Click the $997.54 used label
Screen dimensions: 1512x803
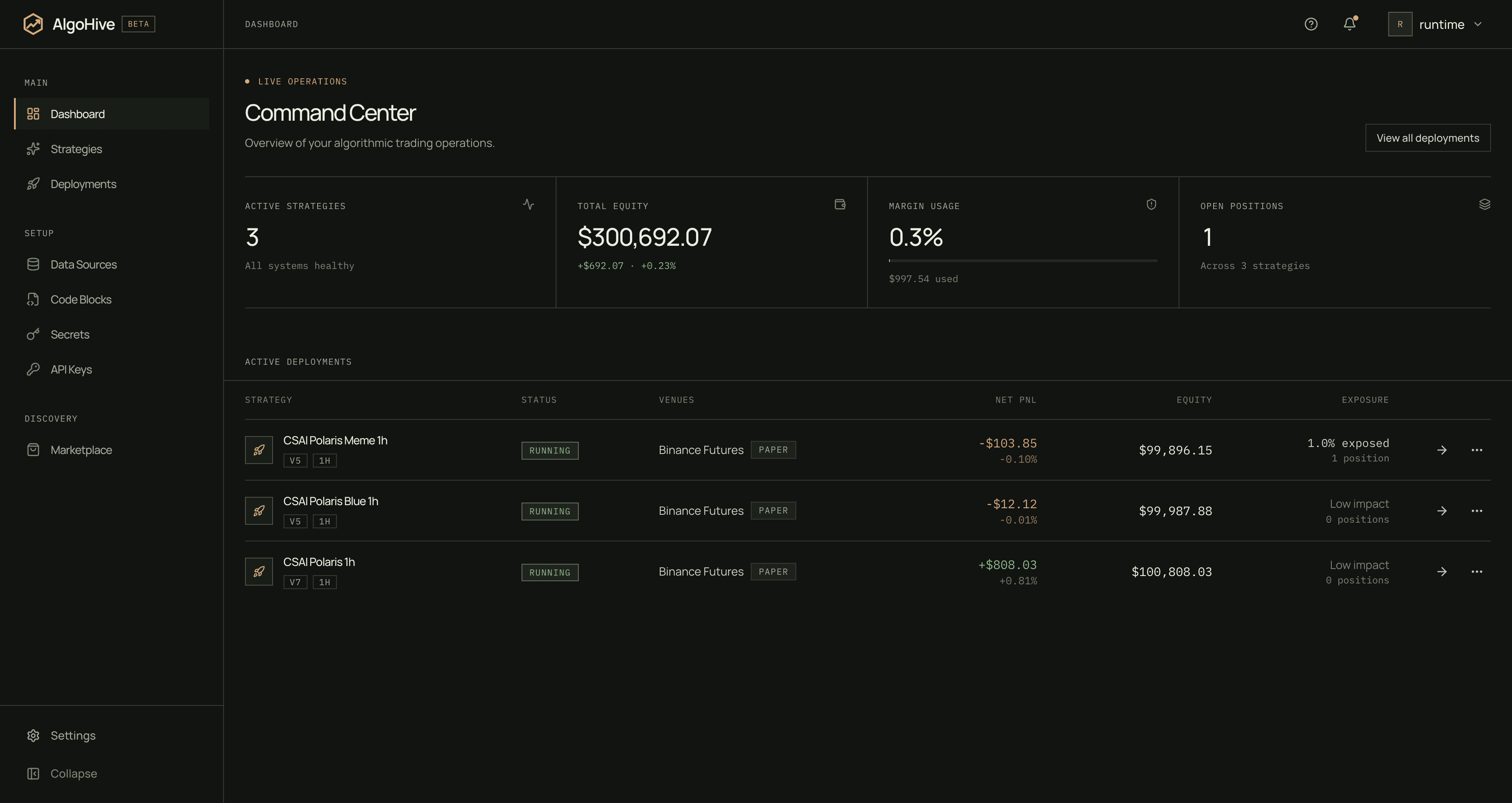pyautogui.click(x=923, y=279)
